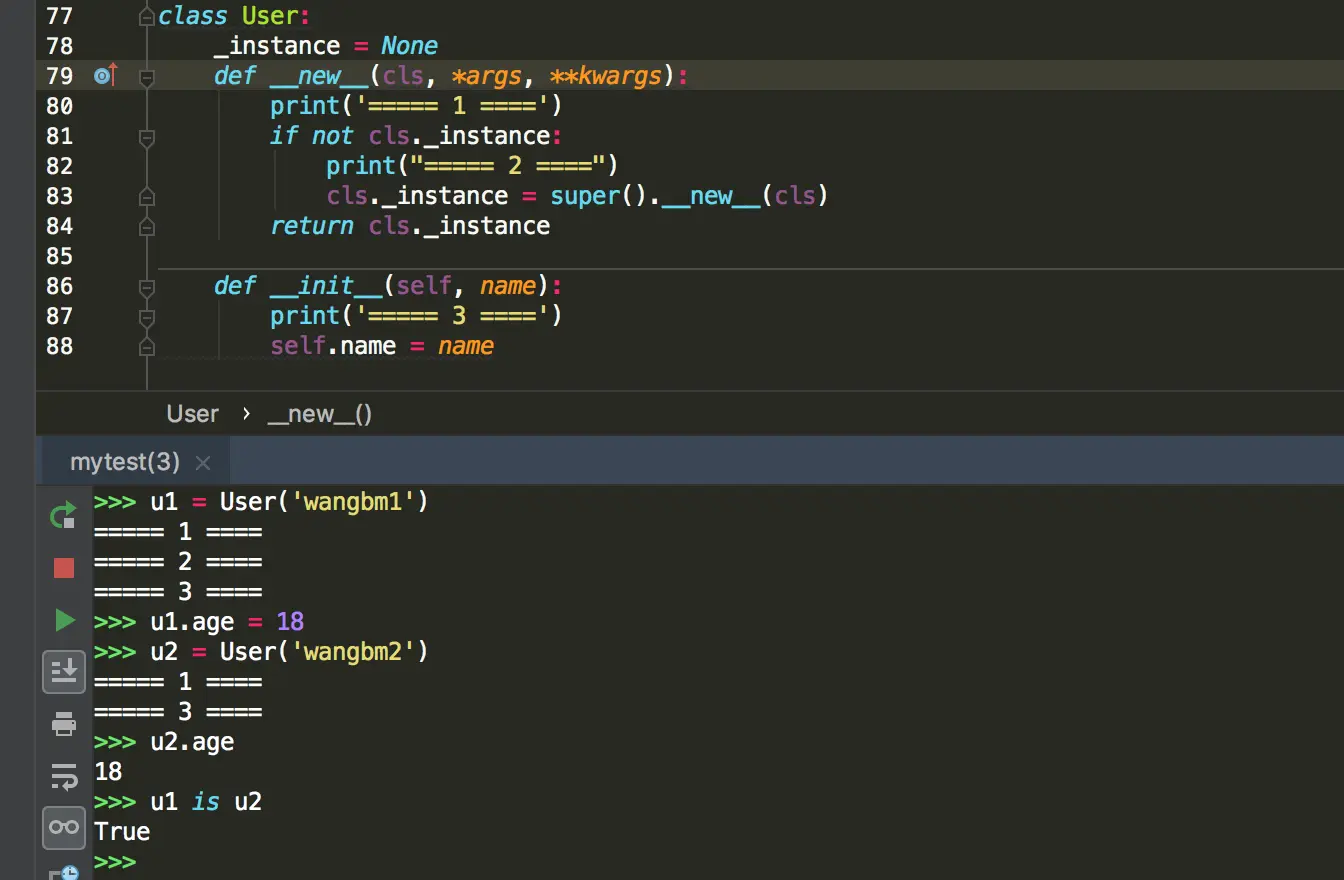
Task: Click the fold end marker on line 88
Action: 147,346
